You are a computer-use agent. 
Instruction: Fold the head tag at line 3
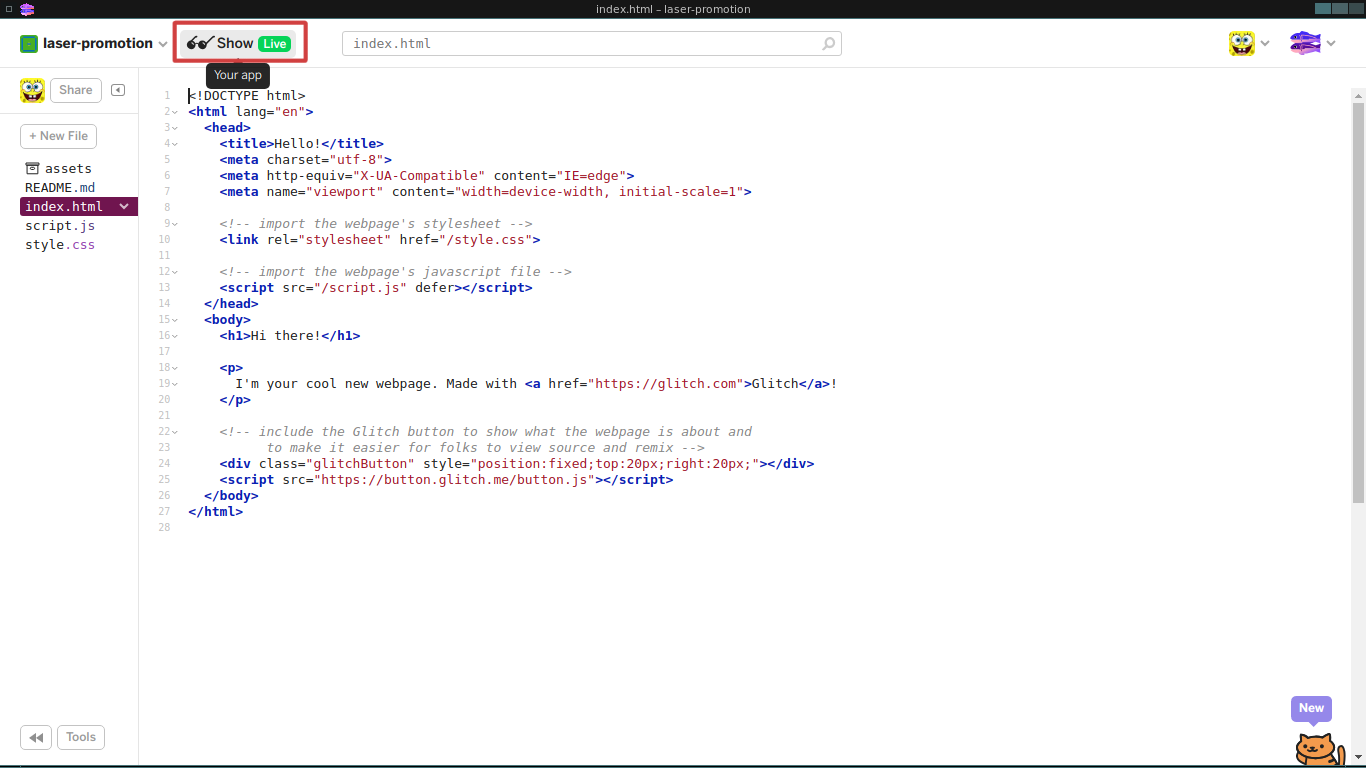click(x=175, y=128)
